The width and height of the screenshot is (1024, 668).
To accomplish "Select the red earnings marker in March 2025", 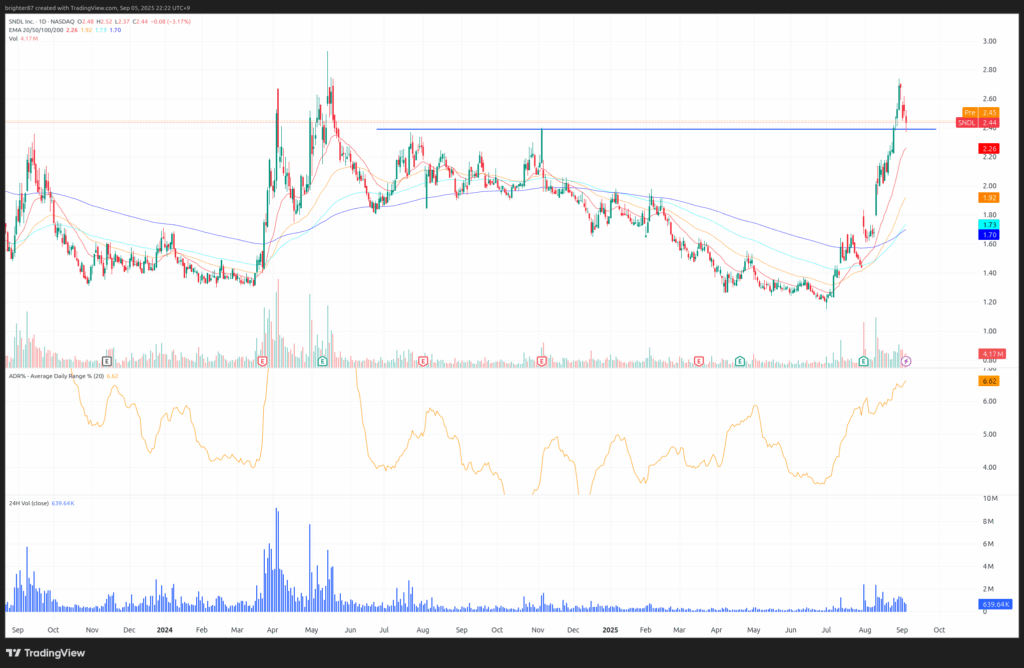I will coord(699,361).
